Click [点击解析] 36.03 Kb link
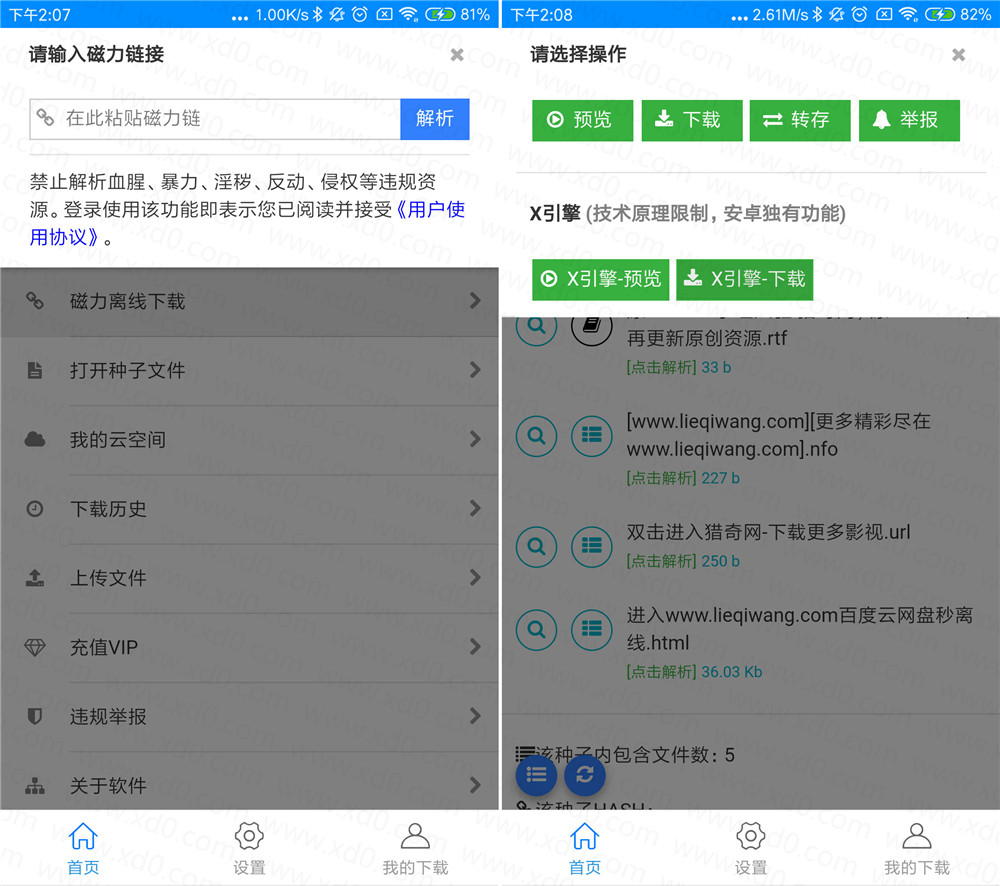The height and width of the screenshot is (886, 1000). click(695, 672)
